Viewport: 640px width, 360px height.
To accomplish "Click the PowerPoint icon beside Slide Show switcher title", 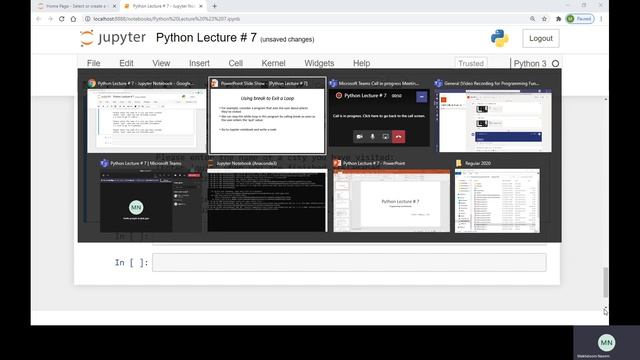I will click(215, 84).
